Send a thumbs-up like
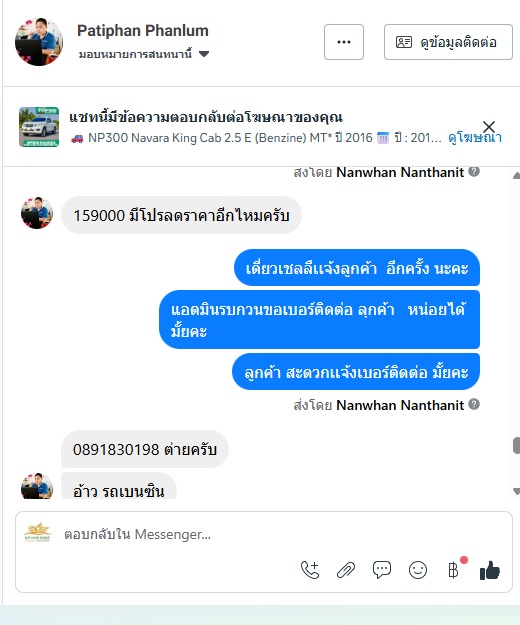The image size is (520, 625). (x=490, y=570)
